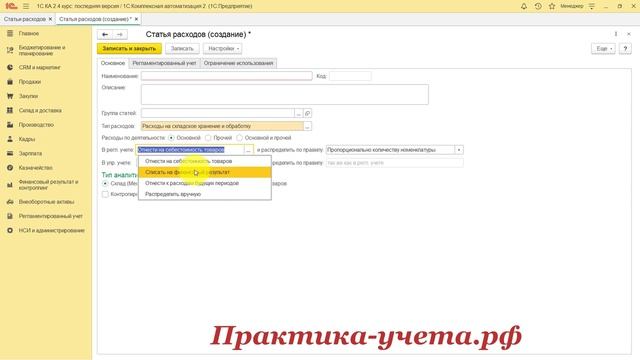This screenshot has height=360, width=640.
Task: Click the Наименование input field
Action: click(x=227, y=76)
